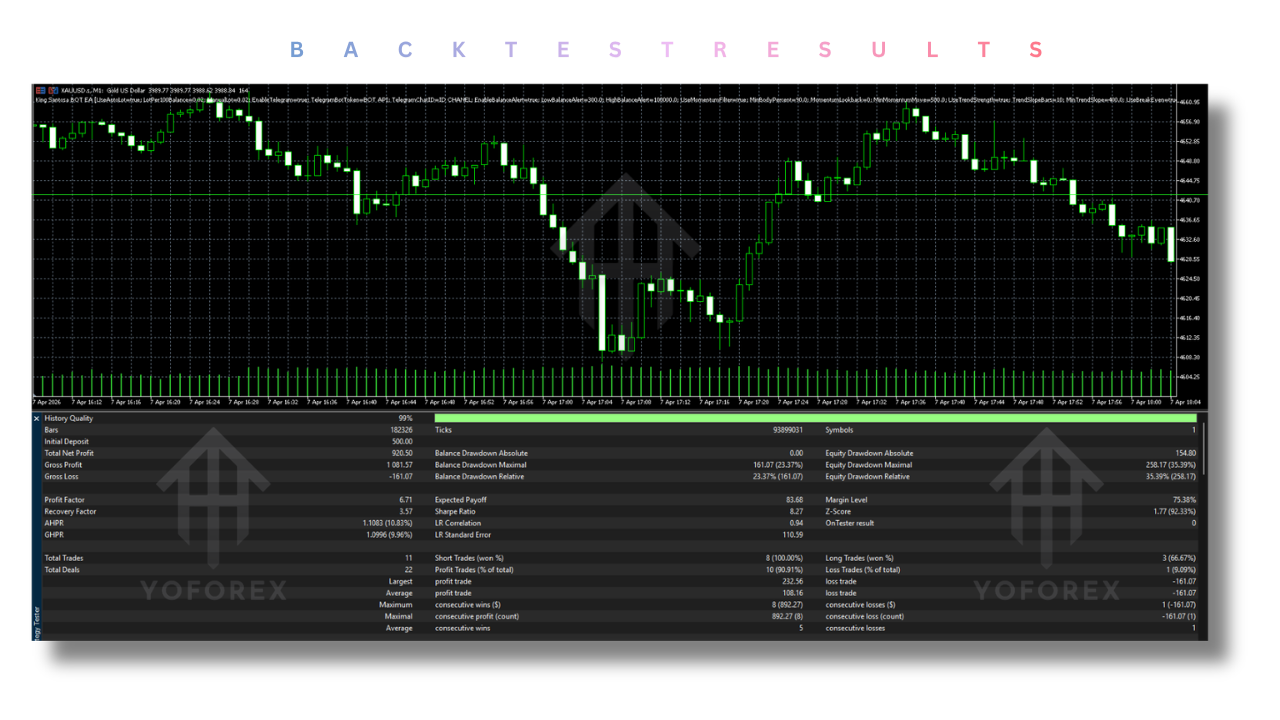1280x720 pixels.
Task: Click the 'Equity Drawdown Relative' label
Action: [x=868, y=477]
